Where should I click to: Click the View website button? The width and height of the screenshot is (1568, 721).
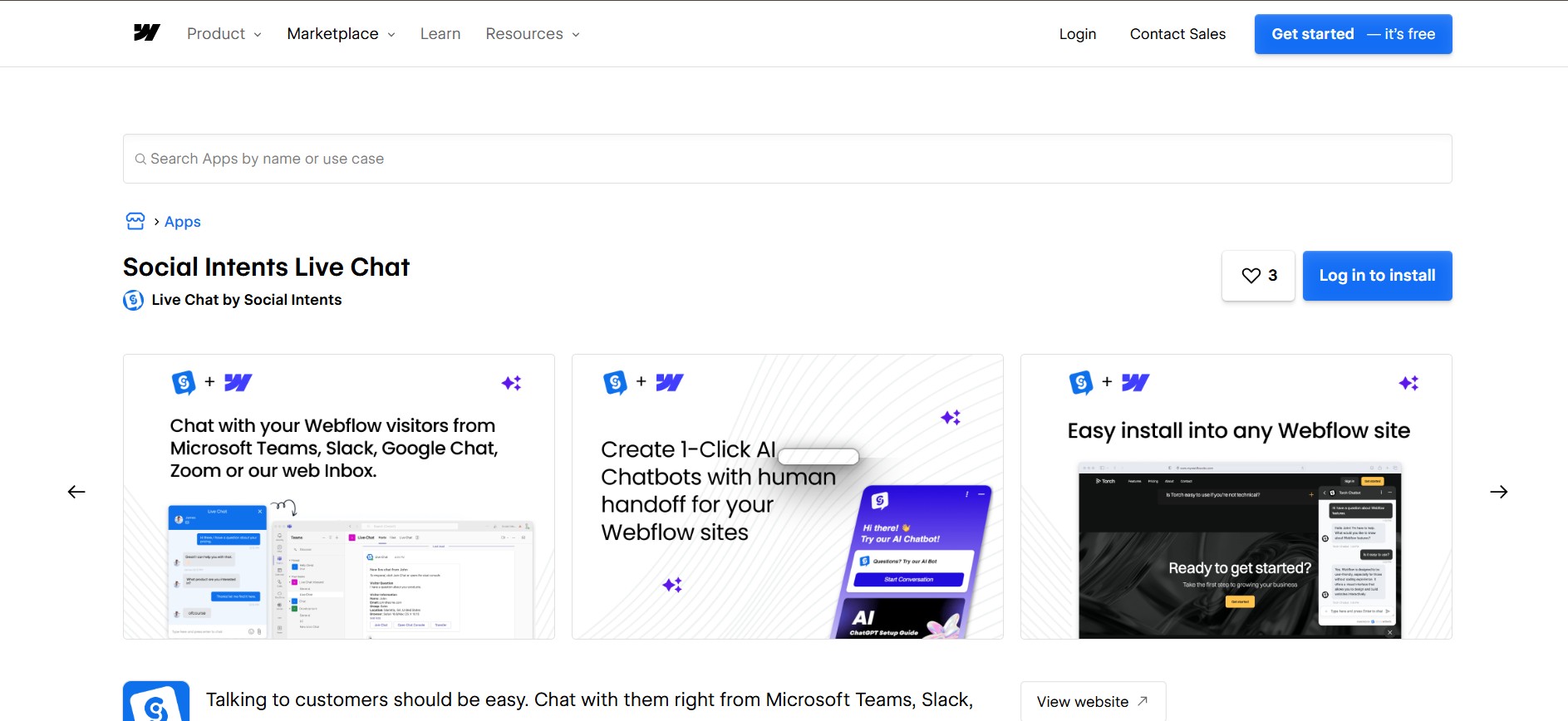(1093, 702)
